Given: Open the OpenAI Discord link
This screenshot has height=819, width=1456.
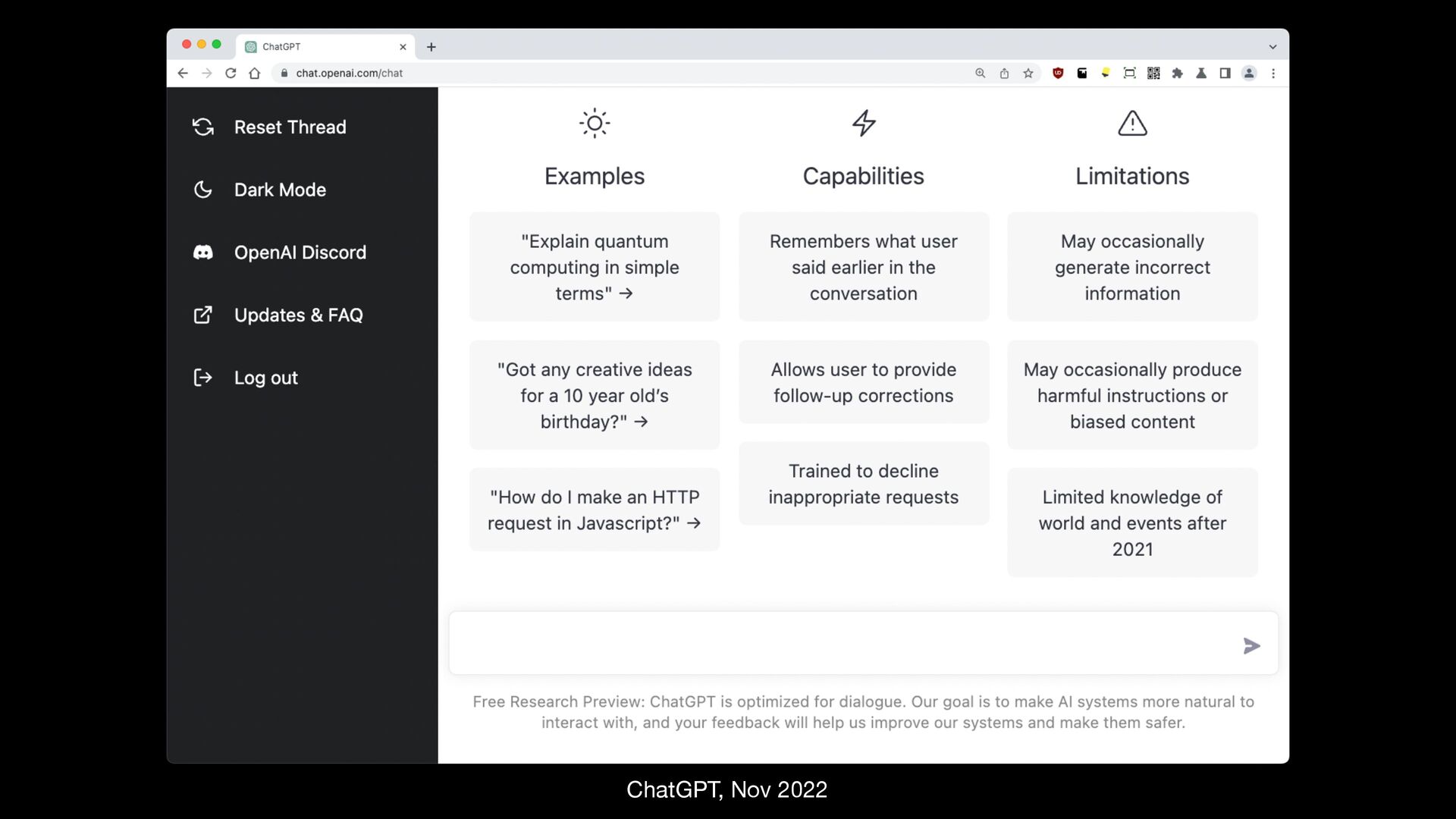Looking at the screenshot, I should 300,253.
